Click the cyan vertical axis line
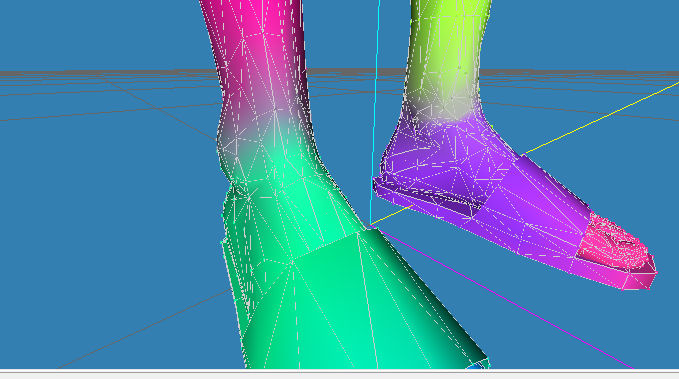Image resolution: width=679 pixels, height=379 pixels. pos(375,108)
